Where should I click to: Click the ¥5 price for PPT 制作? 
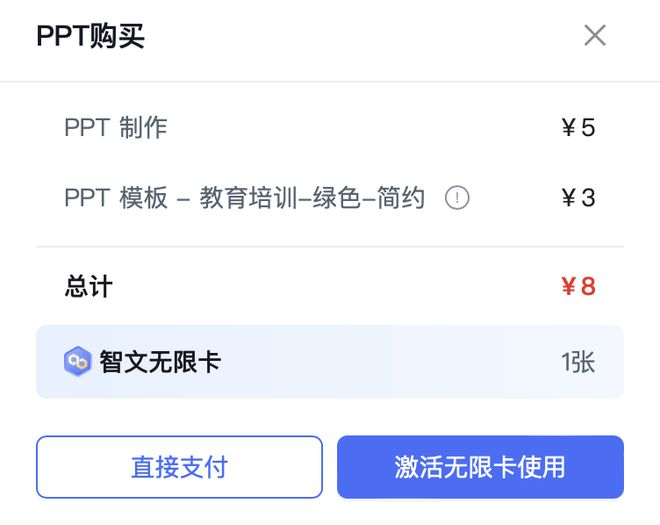[x=578, y=128]
